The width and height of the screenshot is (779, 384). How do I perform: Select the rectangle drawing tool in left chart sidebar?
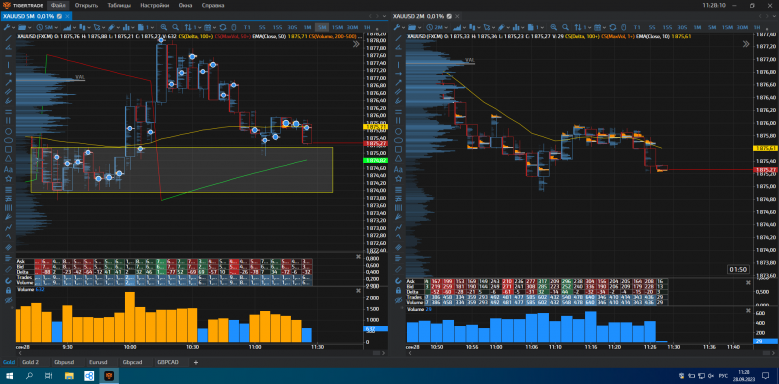[8, 150]
